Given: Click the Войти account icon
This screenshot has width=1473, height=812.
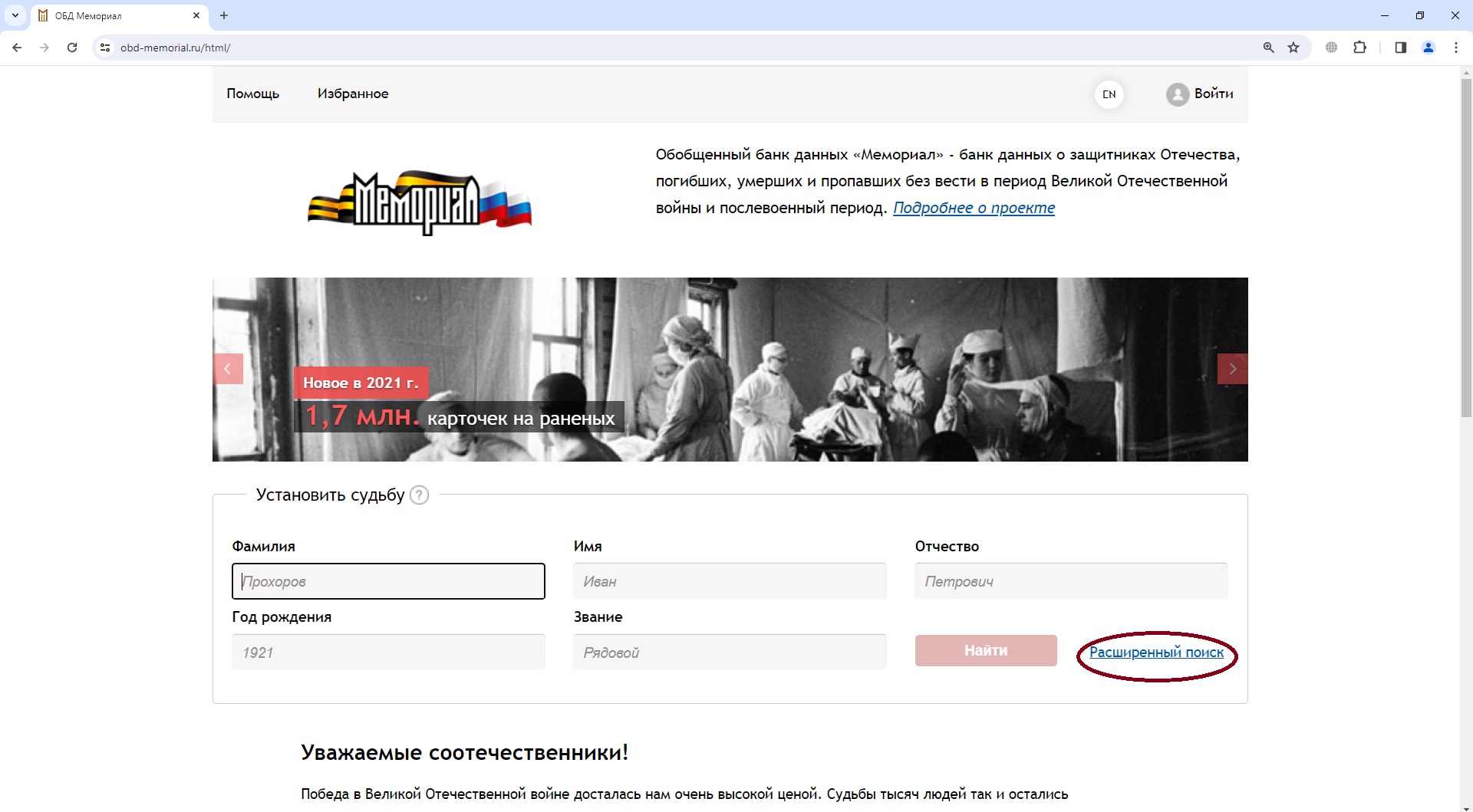Looking at the screenshot, I should (1178, 94).
